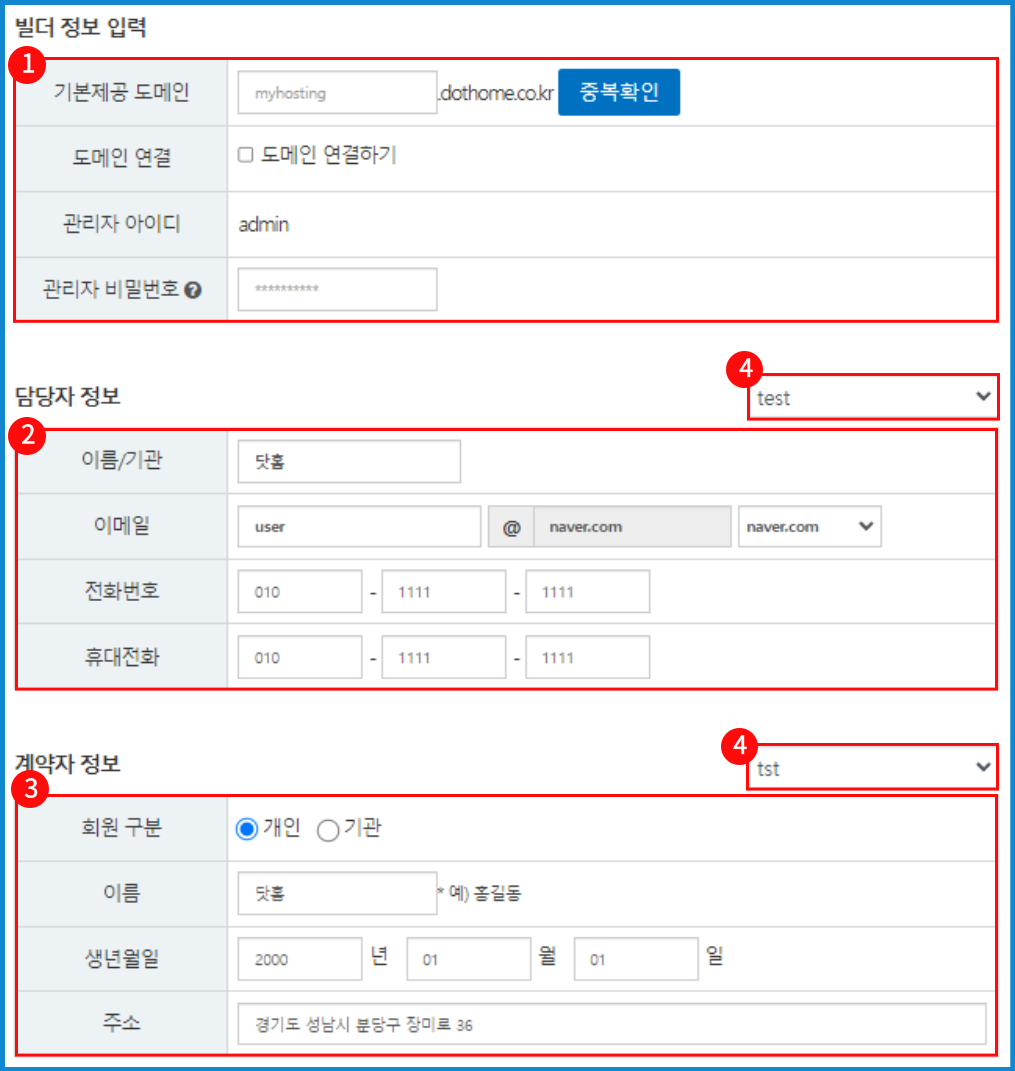Image resolution: width=1015 pixels, height=1071 pixels.
Task: Open the 'test' dropdown beside 담당자 정보
Action: point(872,397)
